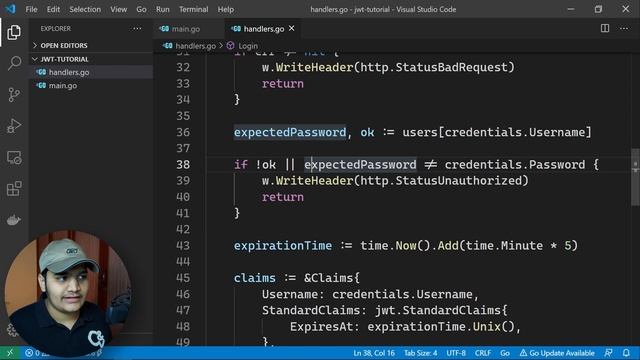Open notifications bell in status bar
The width and height of the screenshot is (640, 360).
tap(626, 353)
